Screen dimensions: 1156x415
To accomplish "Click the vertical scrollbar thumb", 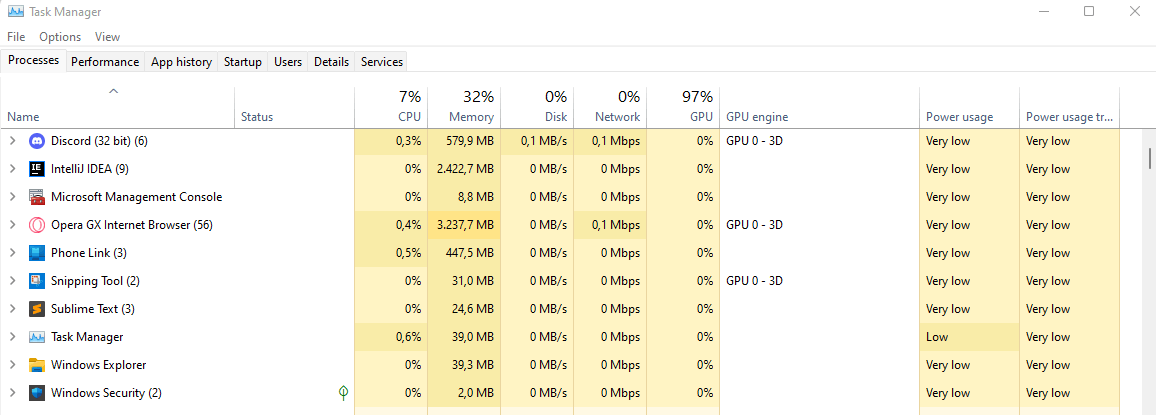I will [1150, 158].
